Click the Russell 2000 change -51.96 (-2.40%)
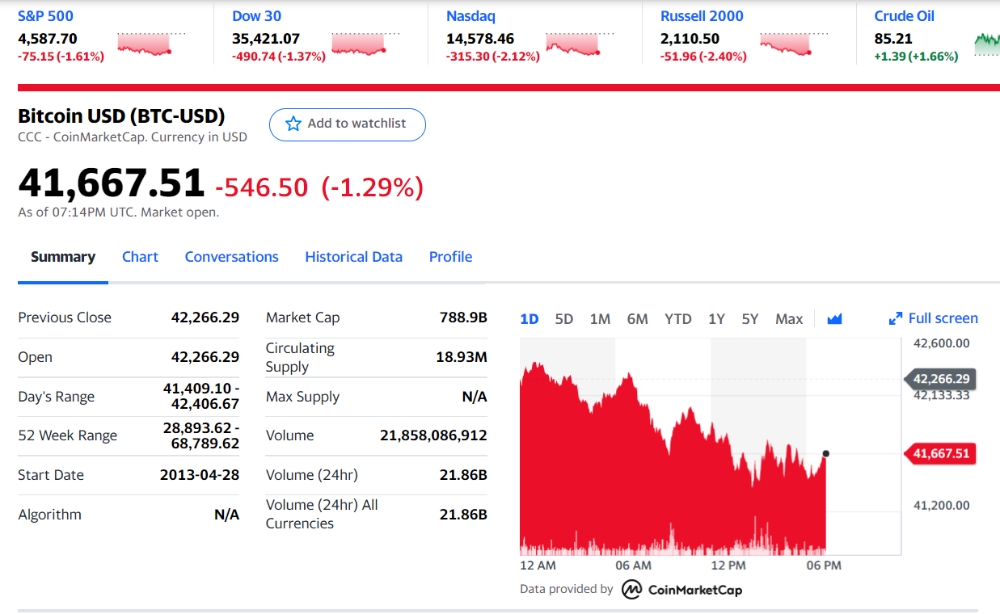The image size is (1000, 614). point(703,56)
